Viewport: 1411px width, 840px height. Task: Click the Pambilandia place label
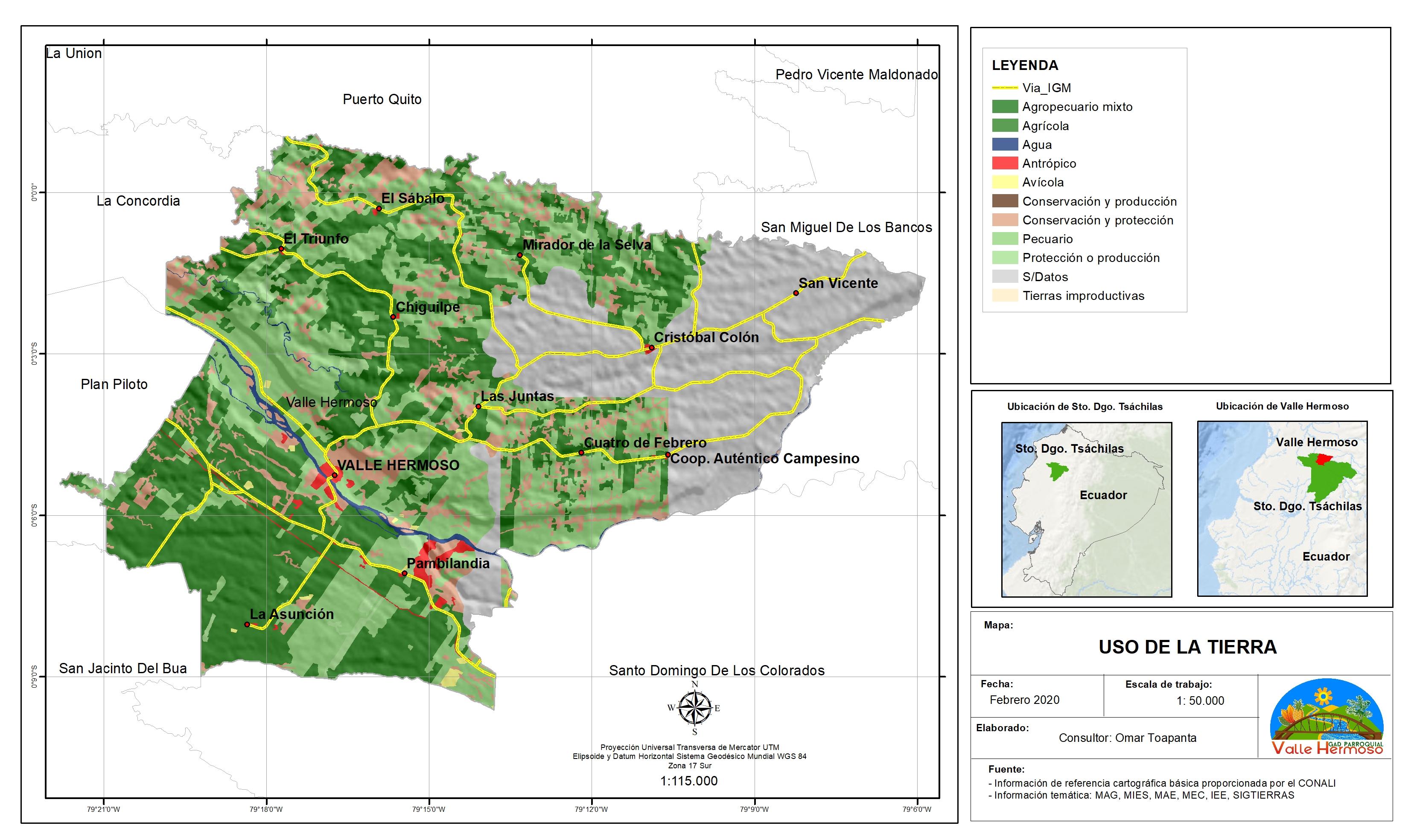pos(448,563)
